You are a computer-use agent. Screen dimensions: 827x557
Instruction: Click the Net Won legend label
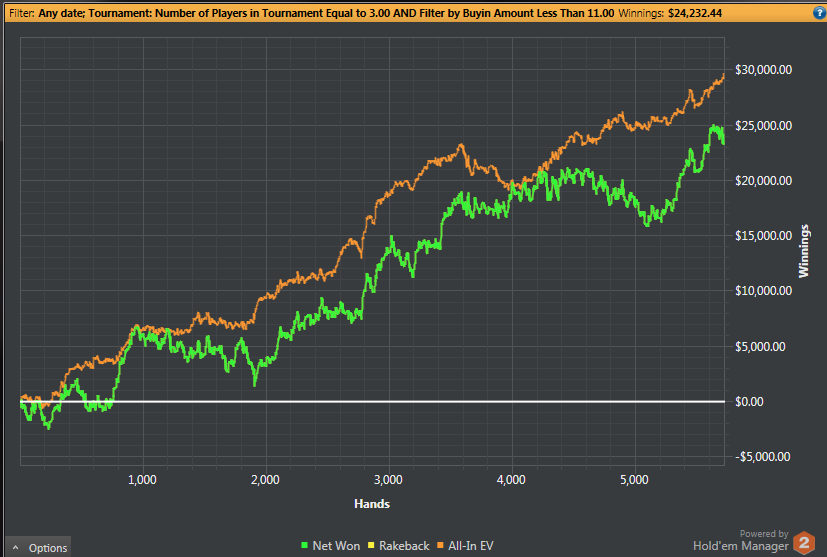[x=336, y=546]
